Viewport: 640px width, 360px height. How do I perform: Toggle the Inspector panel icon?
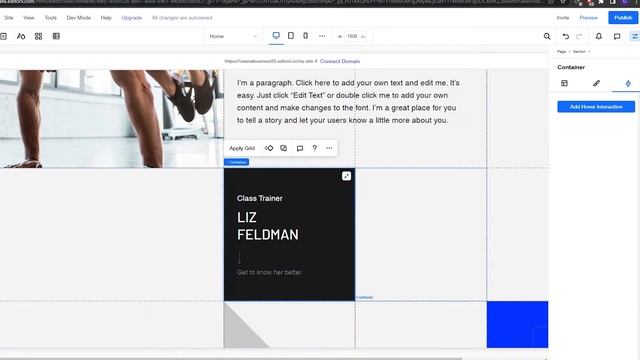click(635, 36)
